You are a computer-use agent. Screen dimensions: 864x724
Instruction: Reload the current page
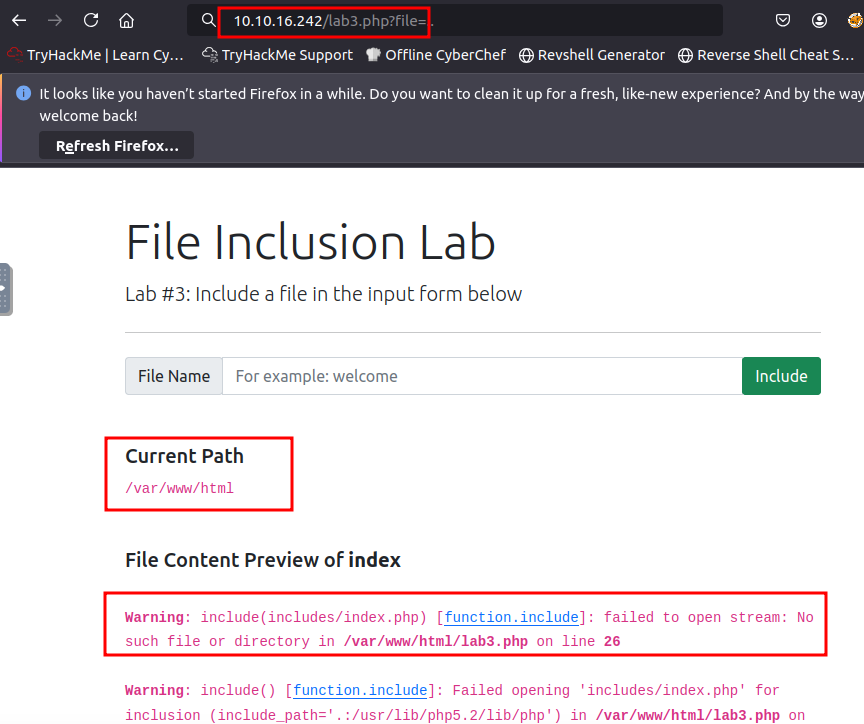point(90,19)
